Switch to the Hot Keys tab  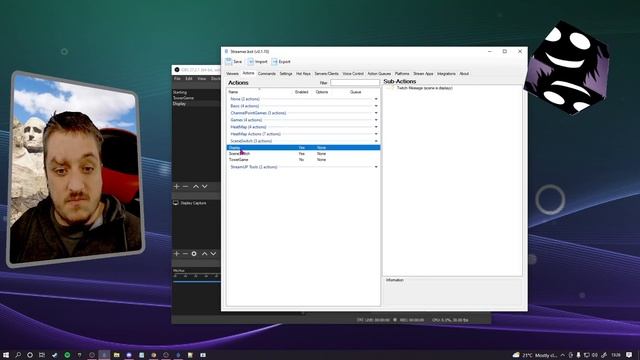coord(303,73)
